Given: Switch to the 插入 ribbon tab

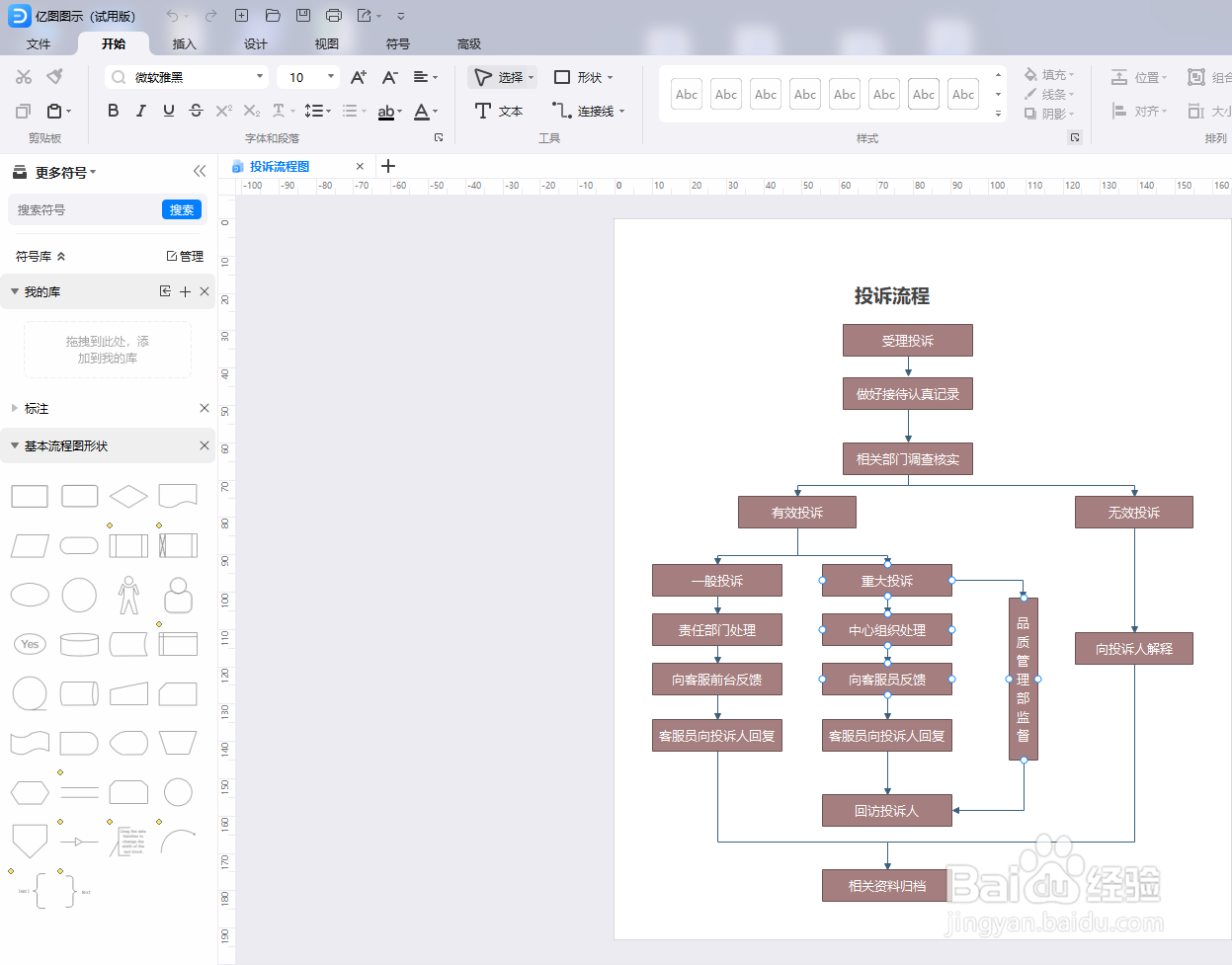Looking at the screenshot, I should (x=185, y=43).
